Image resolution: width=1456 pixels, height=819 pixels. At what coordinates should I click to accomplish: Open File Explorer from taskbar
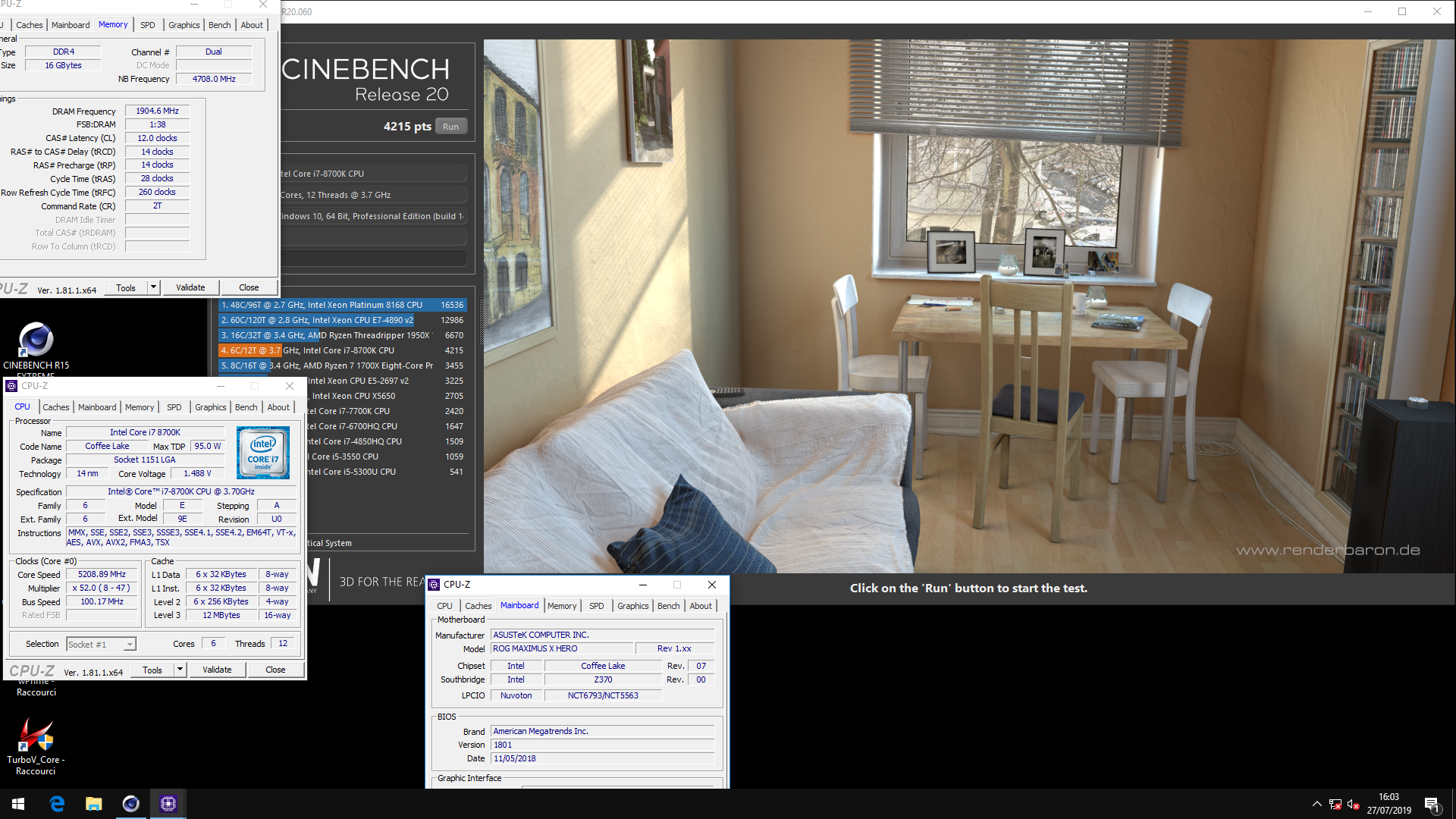[x=94, y=804]
